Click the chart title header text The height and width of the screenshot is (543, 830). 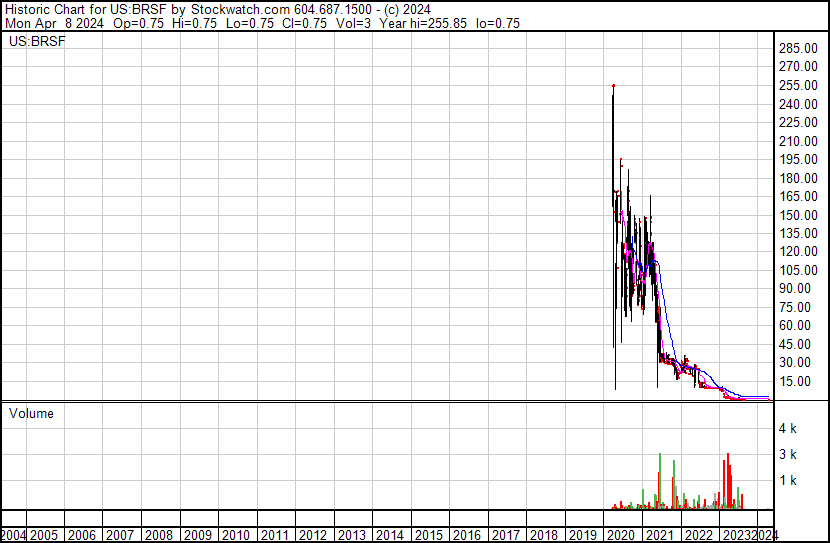218,10
